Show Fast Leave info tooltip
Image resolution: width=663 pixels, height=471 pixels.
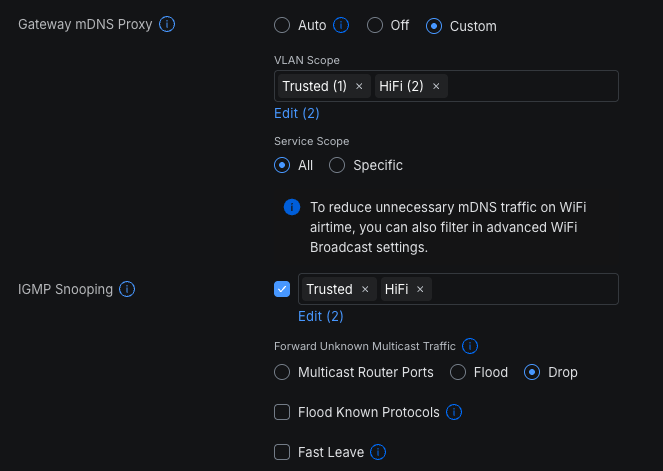click(378, 452)
